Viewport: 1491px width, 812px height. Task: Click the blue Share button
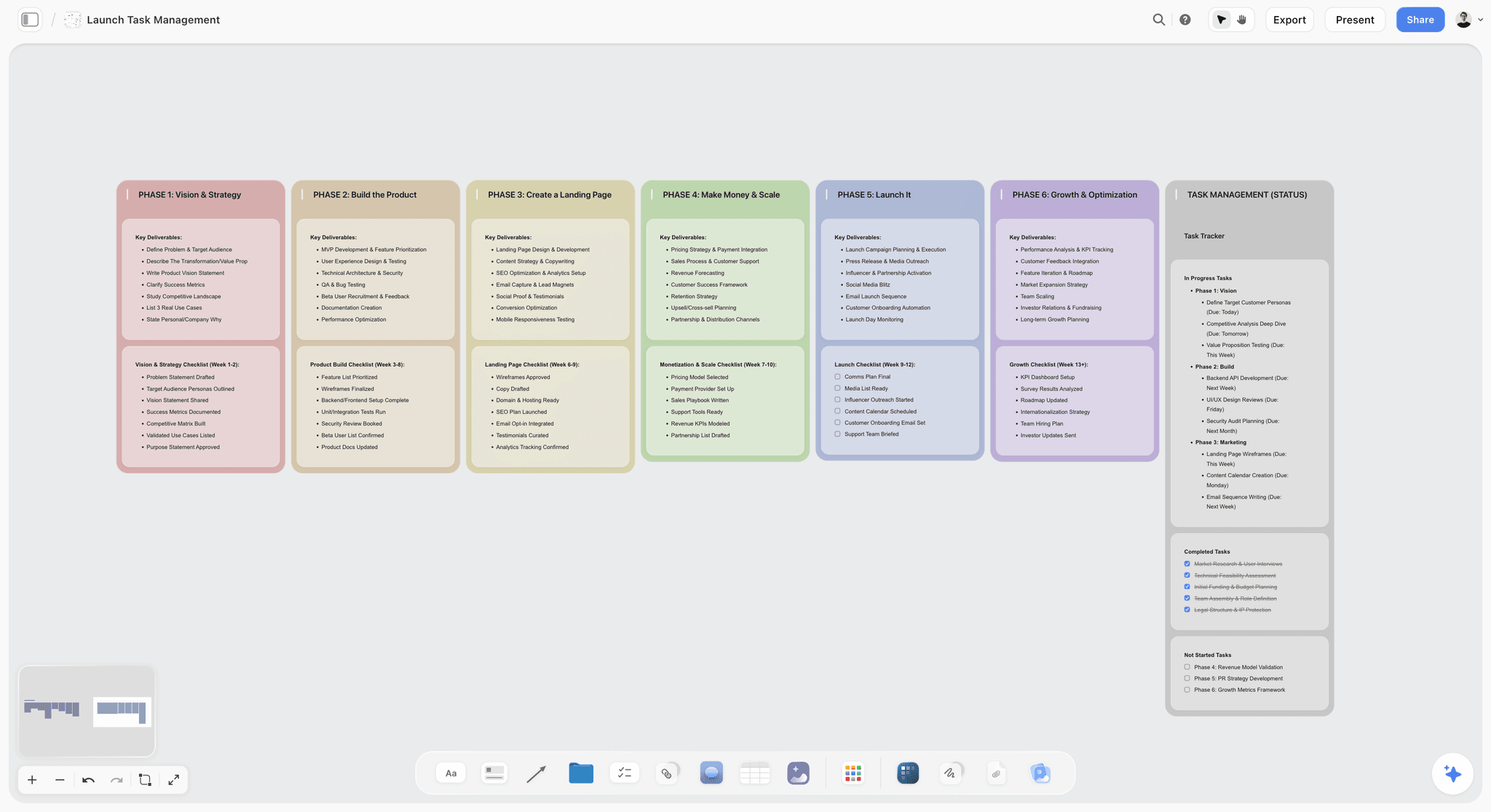click(1420, 20)
